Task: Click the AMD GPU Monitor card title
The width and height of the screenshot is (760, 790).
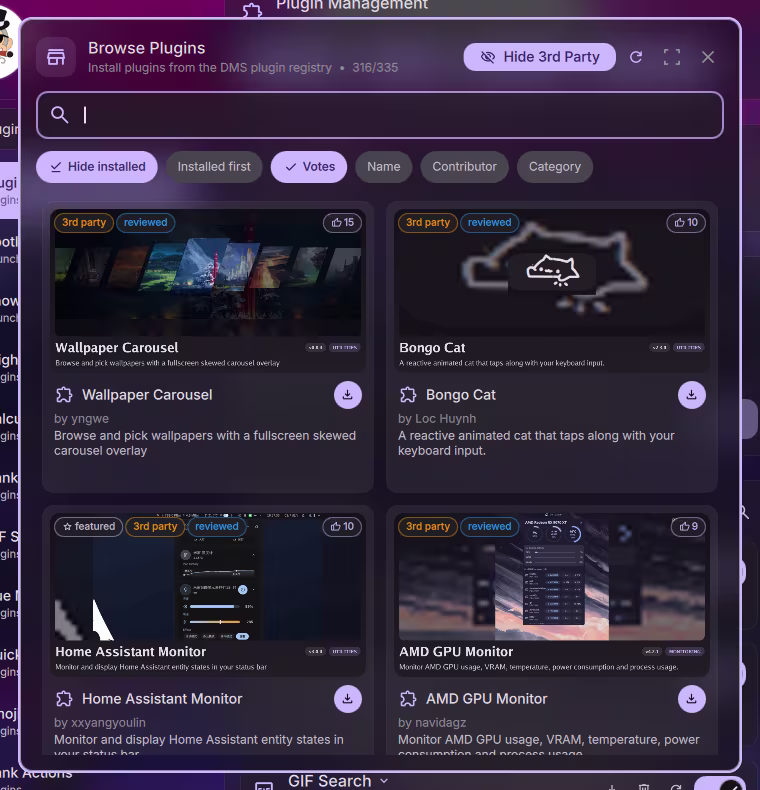Action: 486,699
